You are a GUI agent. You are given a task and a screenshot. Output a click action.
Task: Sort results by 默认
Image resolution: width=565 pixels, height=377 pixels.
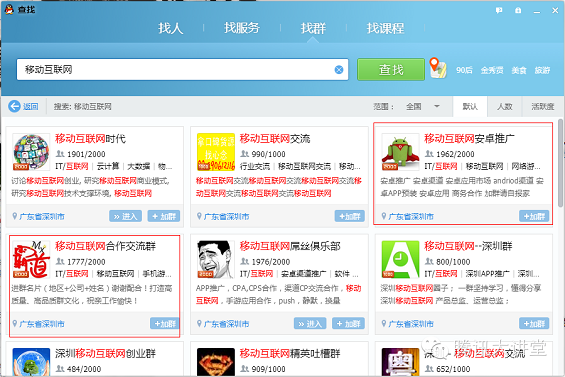tap(470, 106)
